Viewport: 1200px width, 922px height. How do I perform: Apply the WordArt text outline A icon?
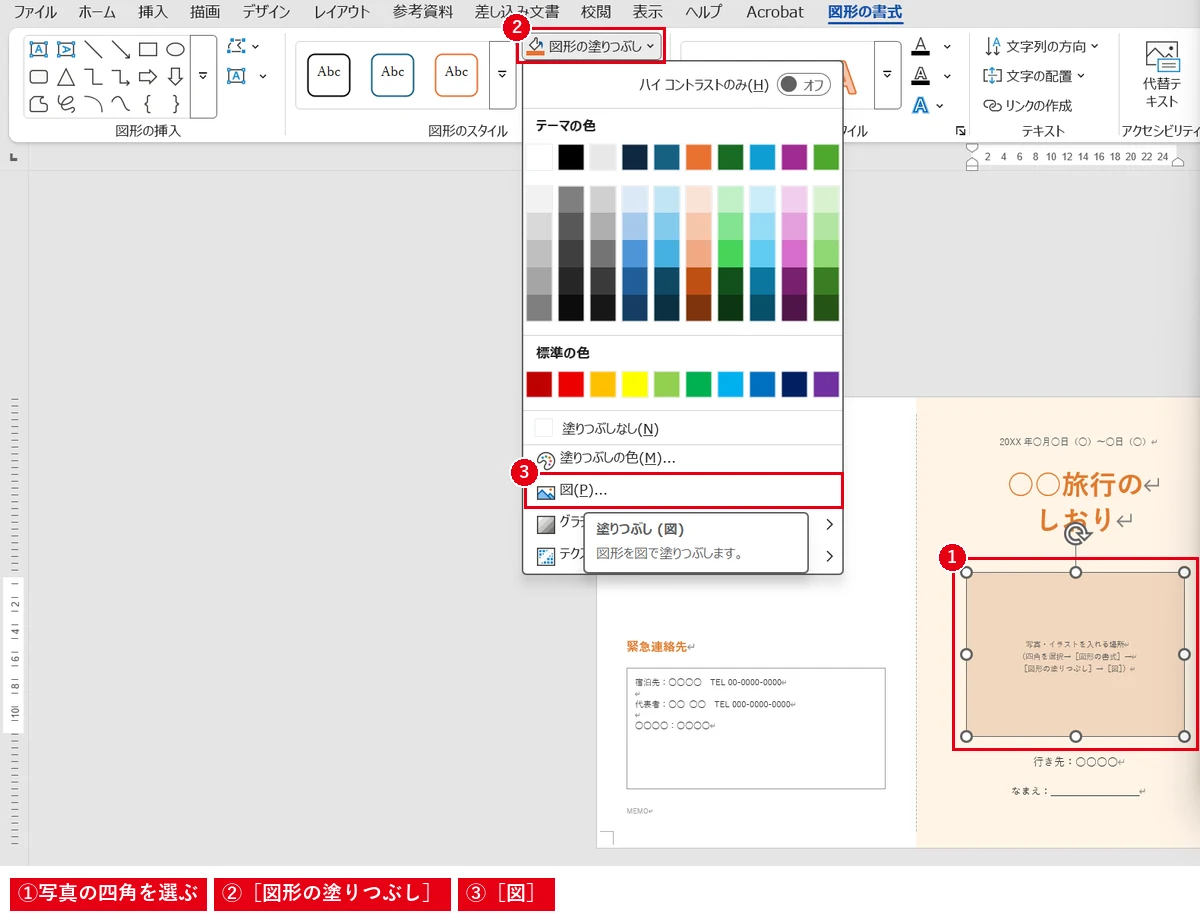click(921, 75)
